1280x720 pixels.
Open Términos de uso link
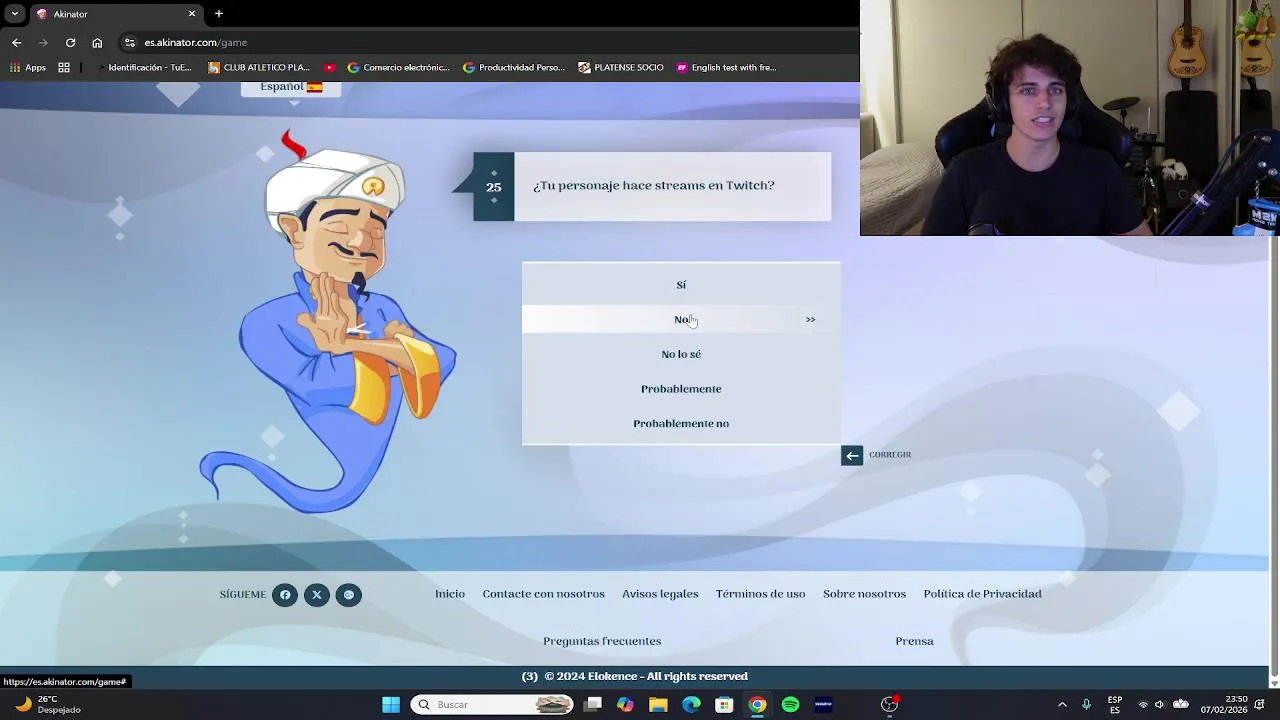click(760, 594)
